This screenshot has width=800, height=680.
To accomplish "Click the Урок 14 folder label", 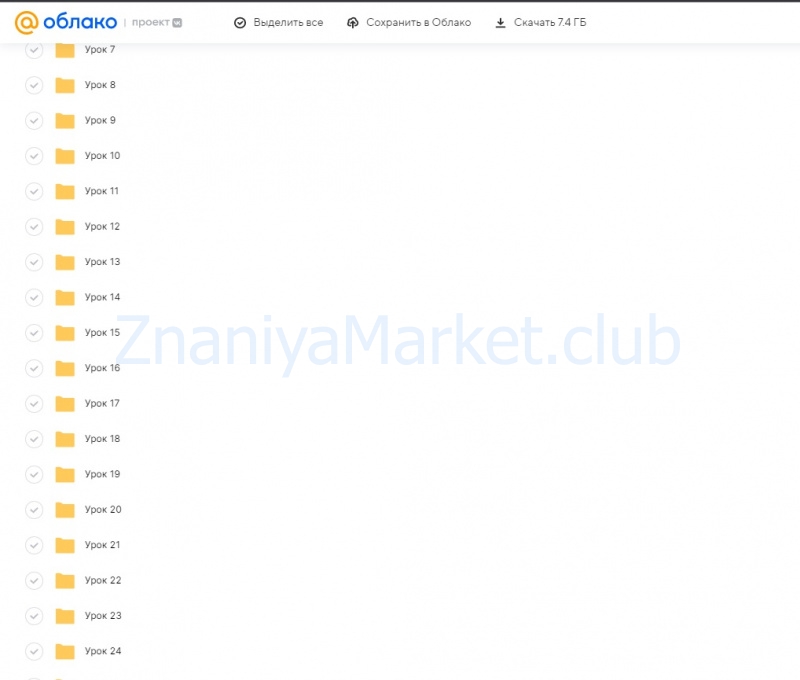I will [x=102, y=298].
